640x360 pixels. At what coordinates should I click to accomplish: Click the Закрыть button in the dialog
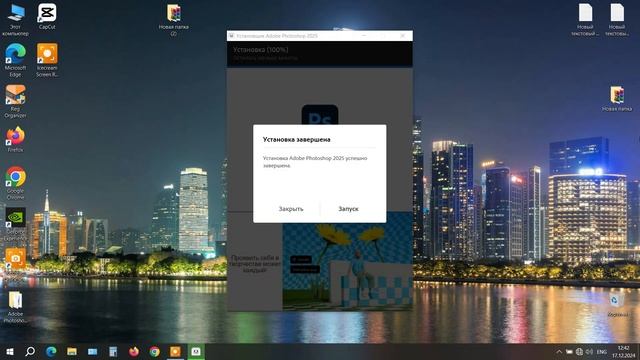point(291,209)
